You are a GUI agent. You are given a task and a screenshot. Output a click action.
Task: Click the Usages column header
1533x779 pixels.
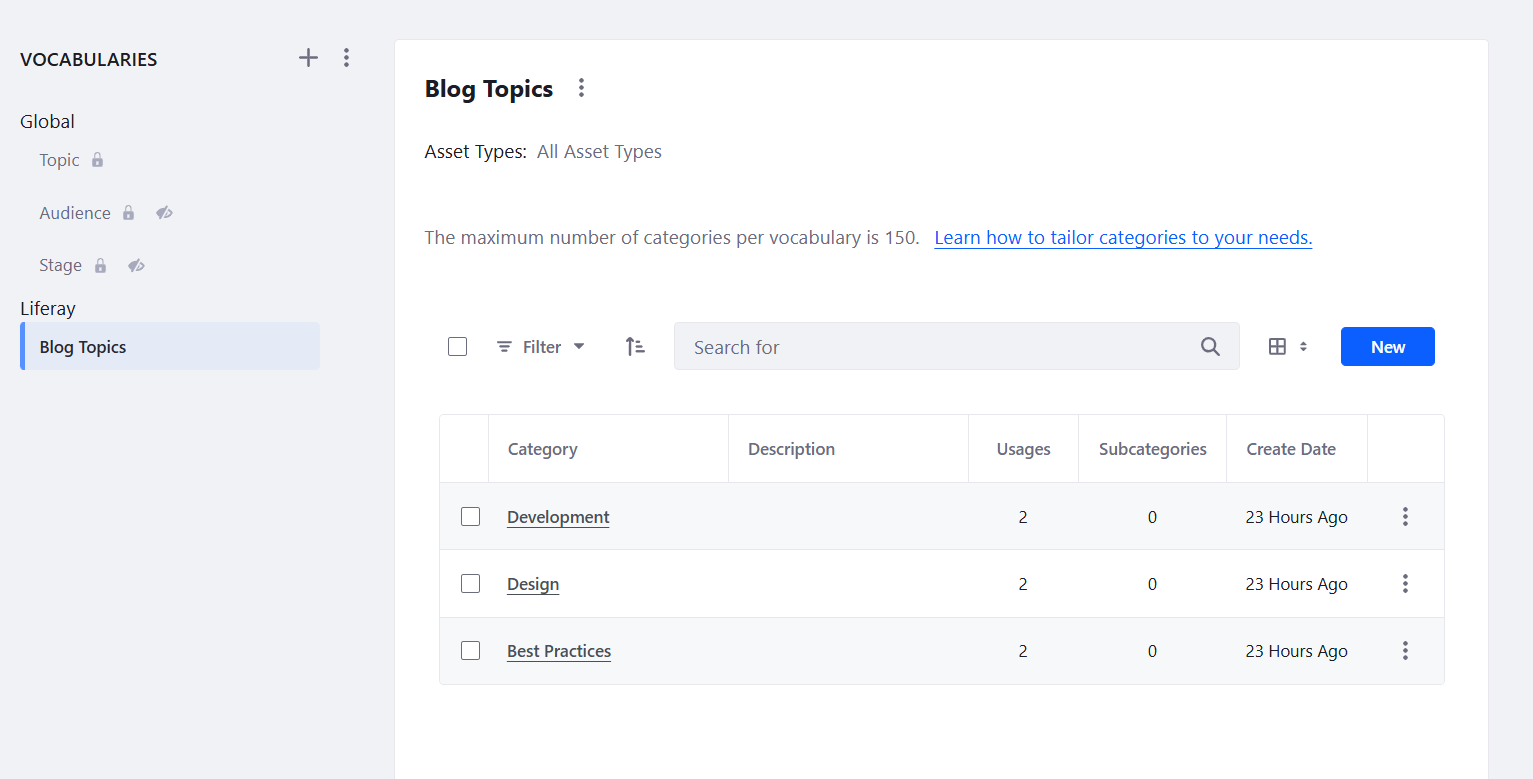[1023, 449]
